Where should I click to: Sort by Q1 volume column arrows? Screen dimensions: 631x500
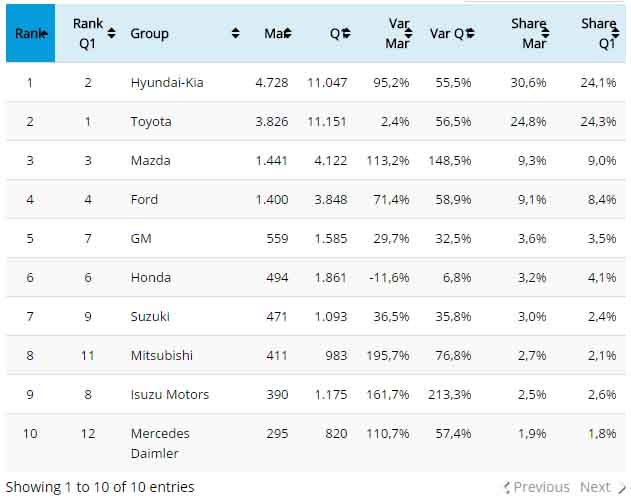click(346, 33)
